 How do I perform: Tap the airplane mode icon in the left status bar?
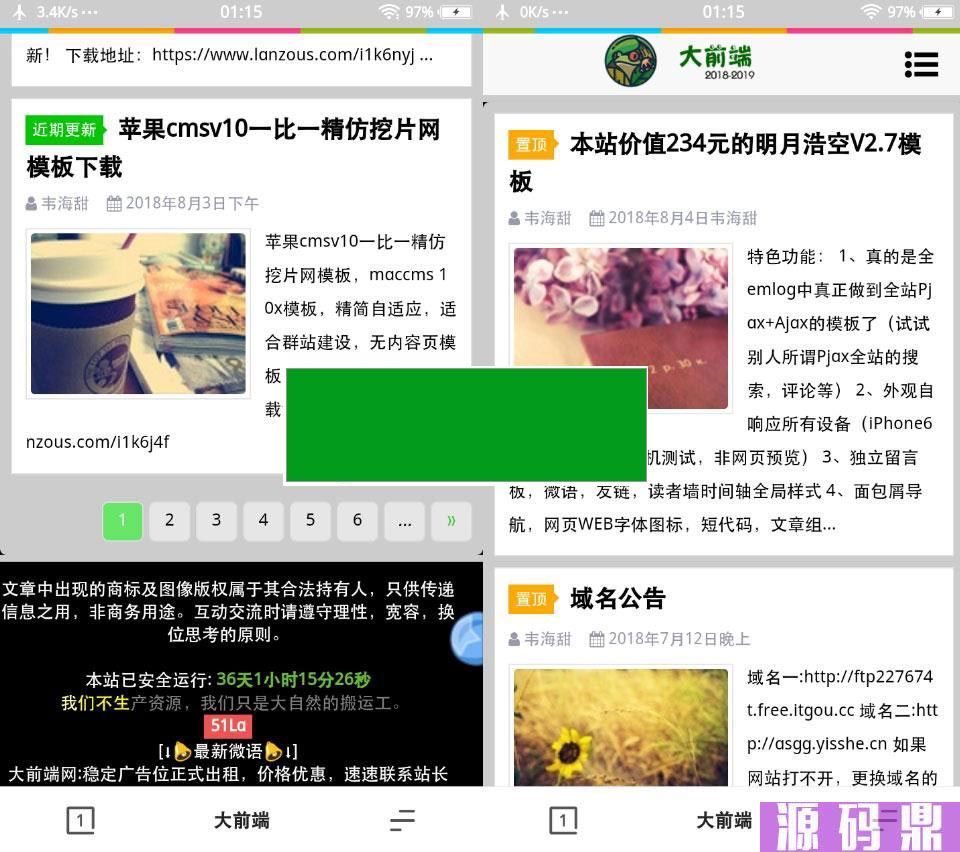[x=20, y=12]
